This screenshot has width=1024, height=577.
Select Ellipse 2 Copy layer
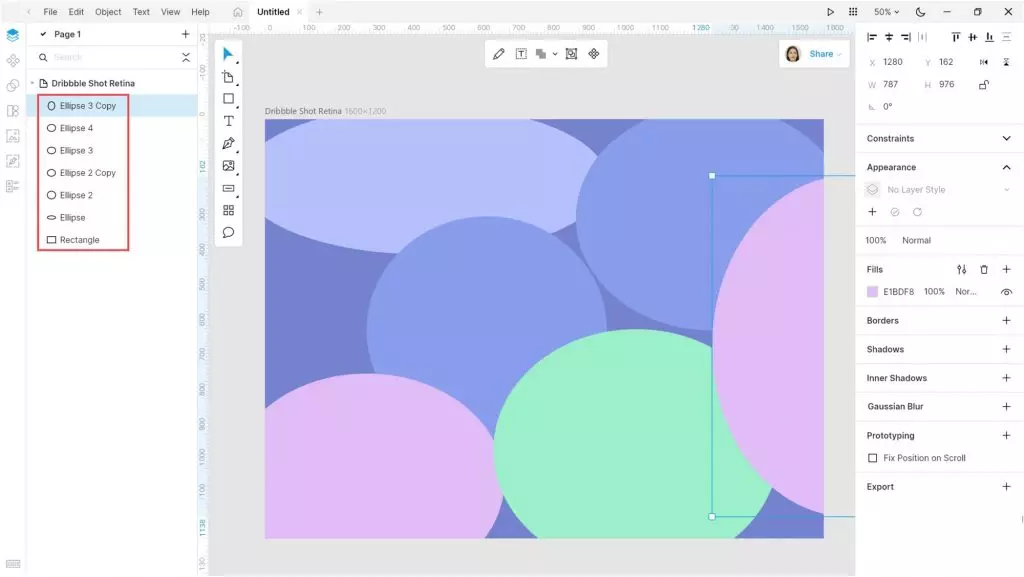point(112,173)
